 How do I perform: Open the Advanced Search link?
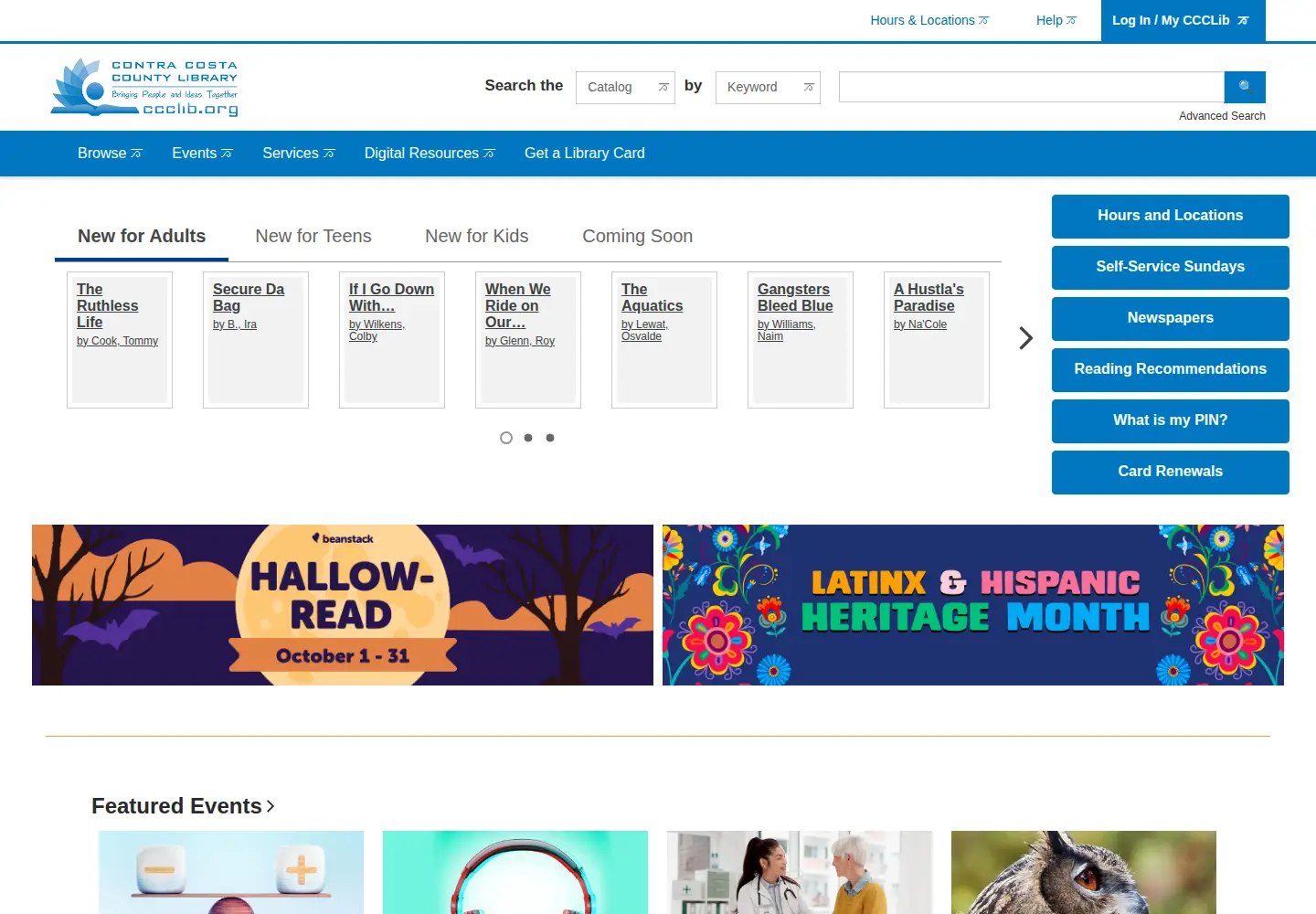1222,116
